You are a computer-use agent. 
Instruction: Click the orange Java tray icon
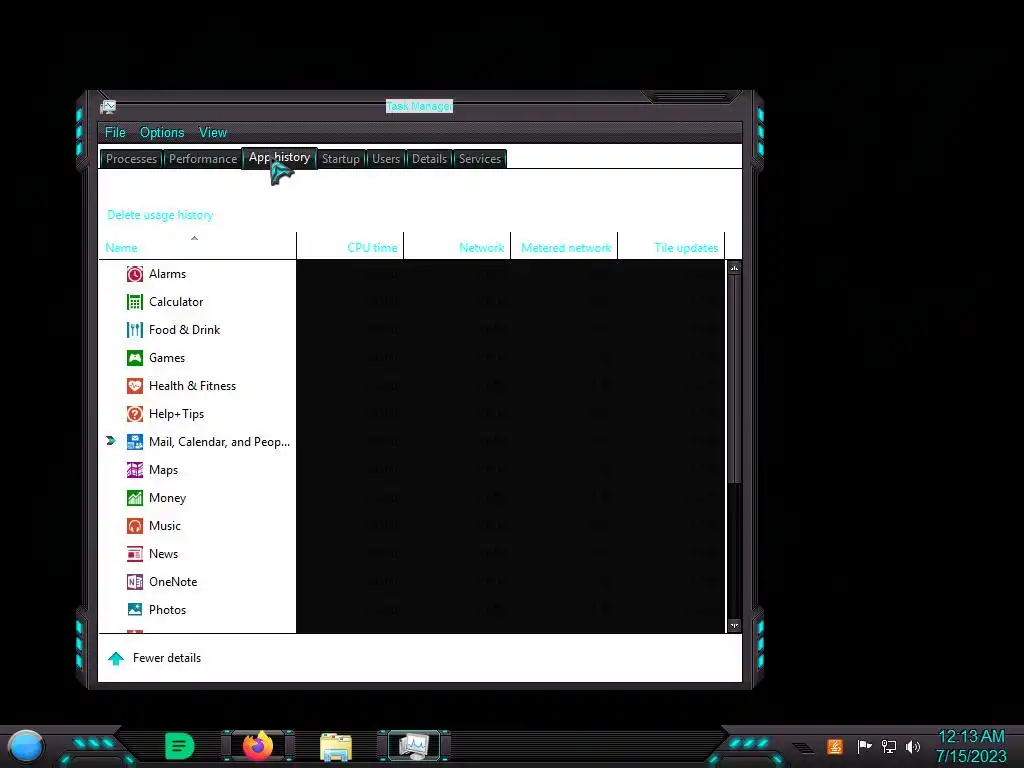[835, 746]
